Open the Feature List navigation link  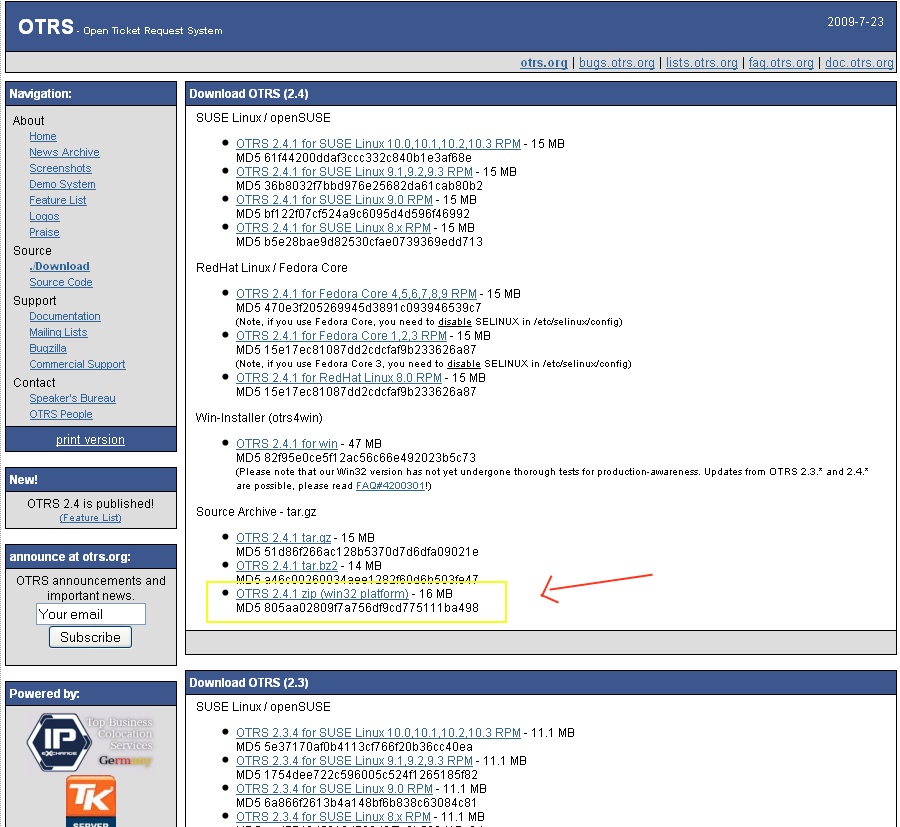[58, 200]
